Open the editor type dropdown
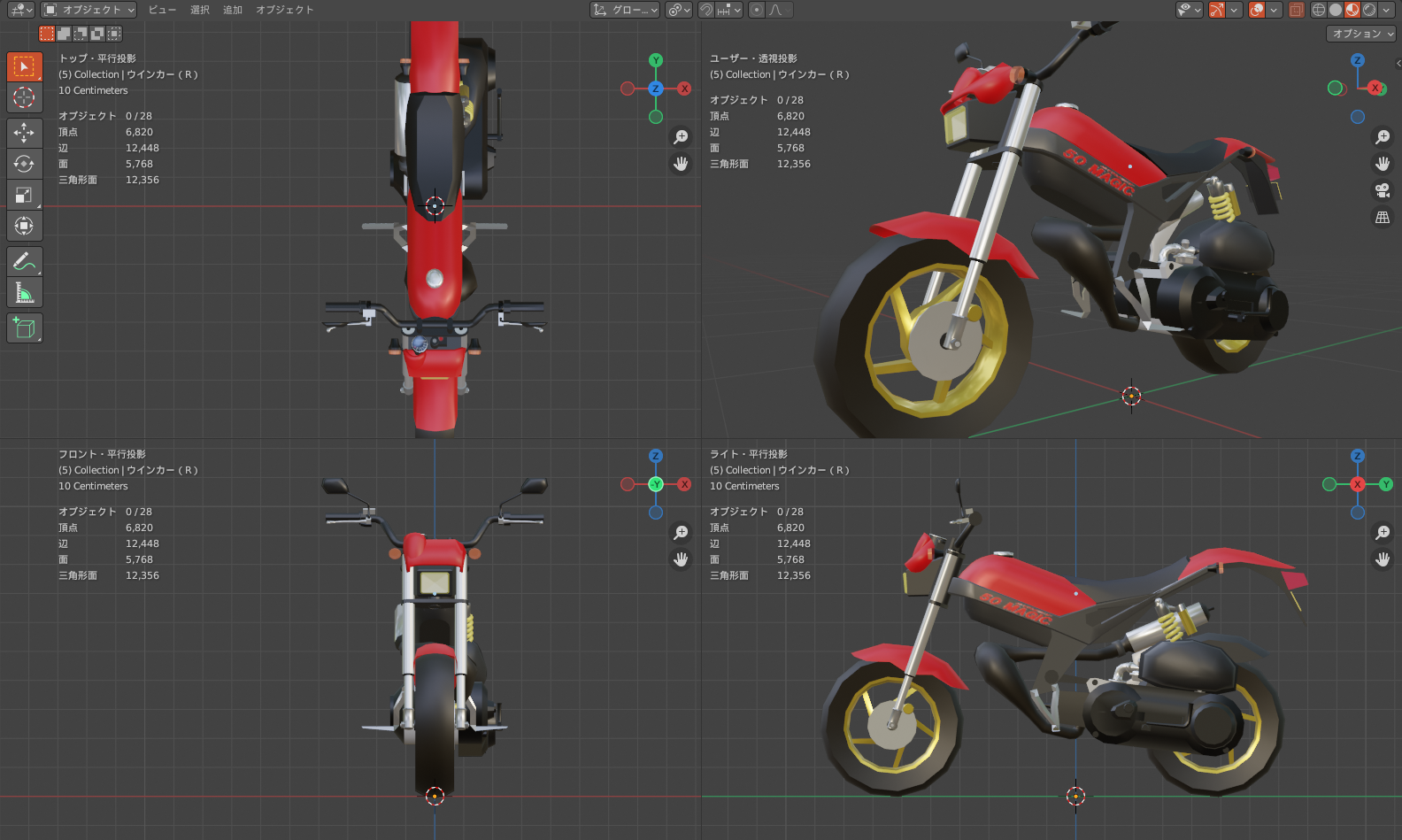The height and width of the screenshot is (840, 1402). coord(20,10)
